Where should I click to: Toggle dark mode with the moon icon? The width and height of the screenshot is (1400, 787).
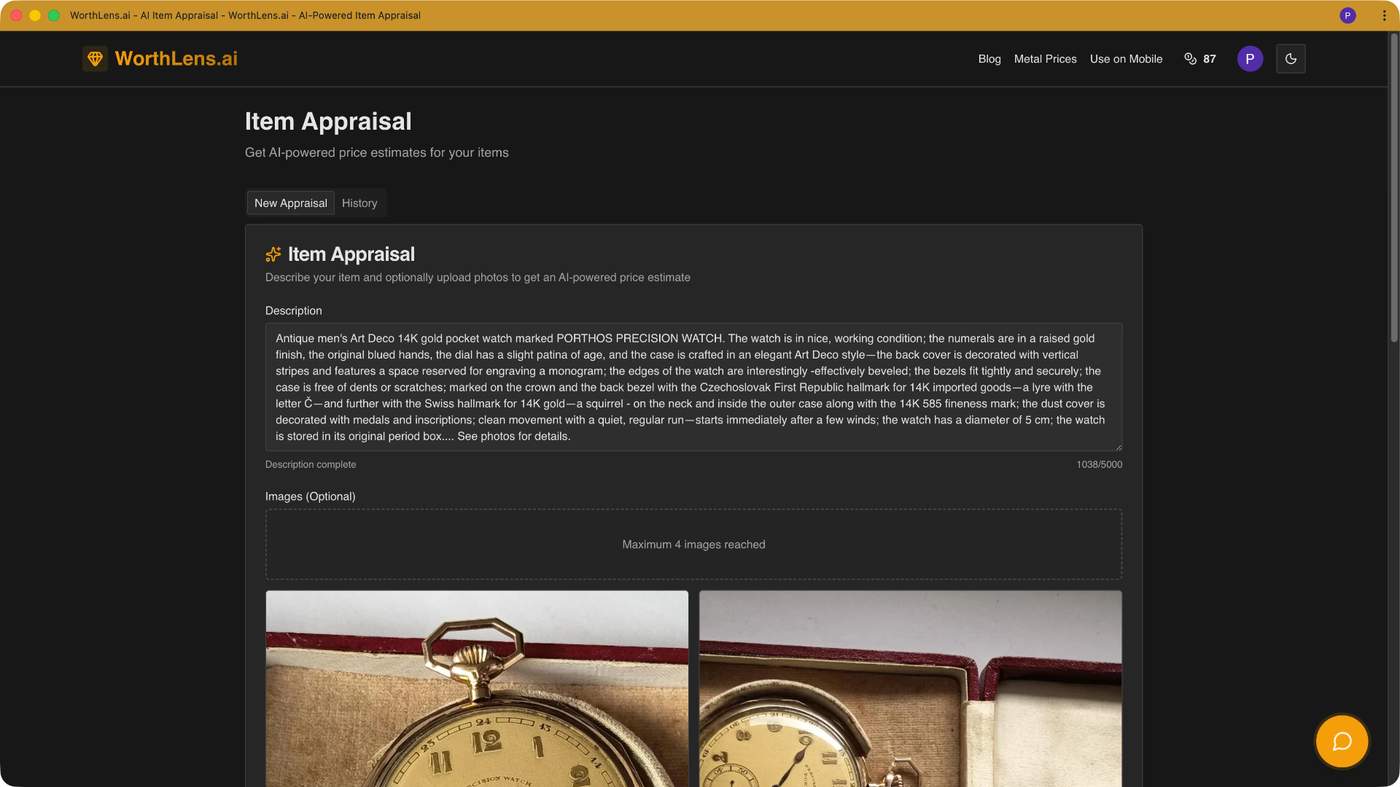pos(1290,59)
